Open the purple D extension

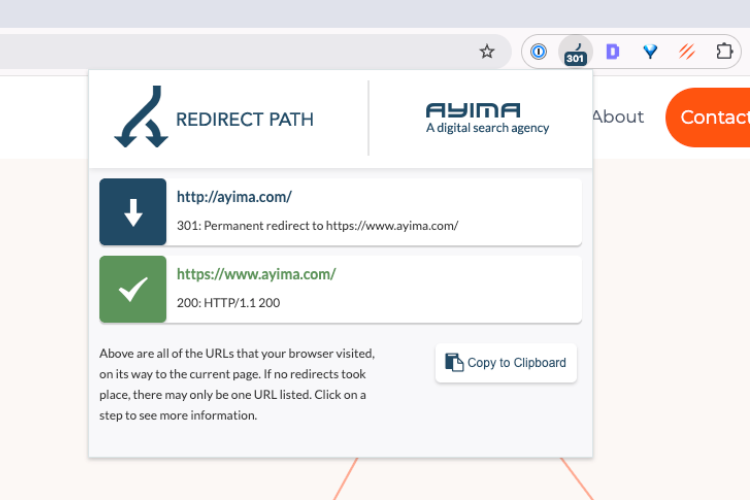[613, 52]
